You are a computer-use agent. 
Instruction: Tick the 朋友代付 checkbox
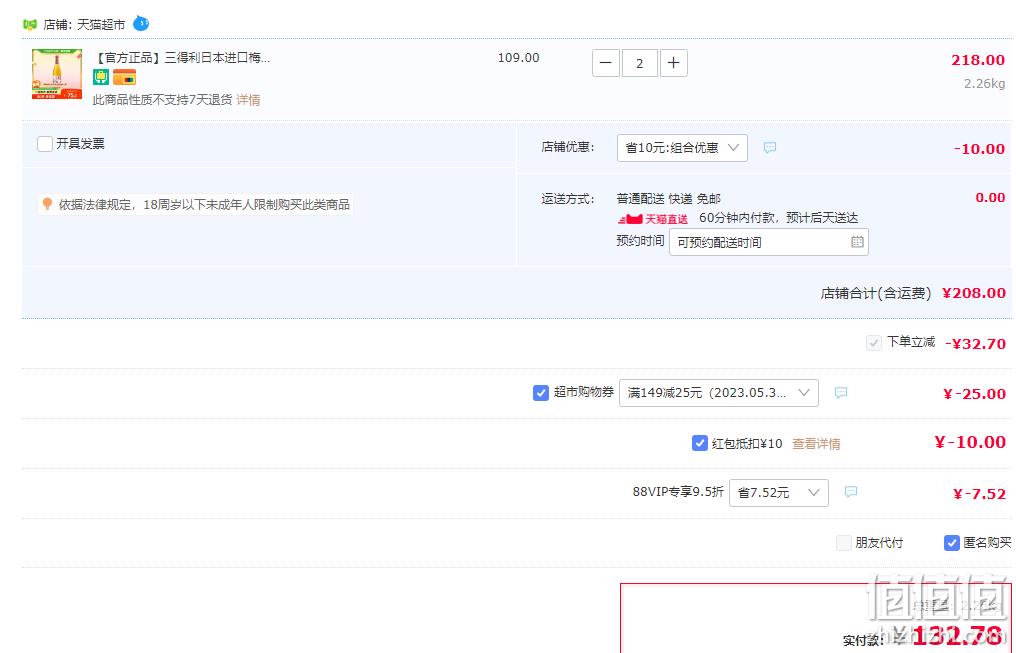click(844, 543)
